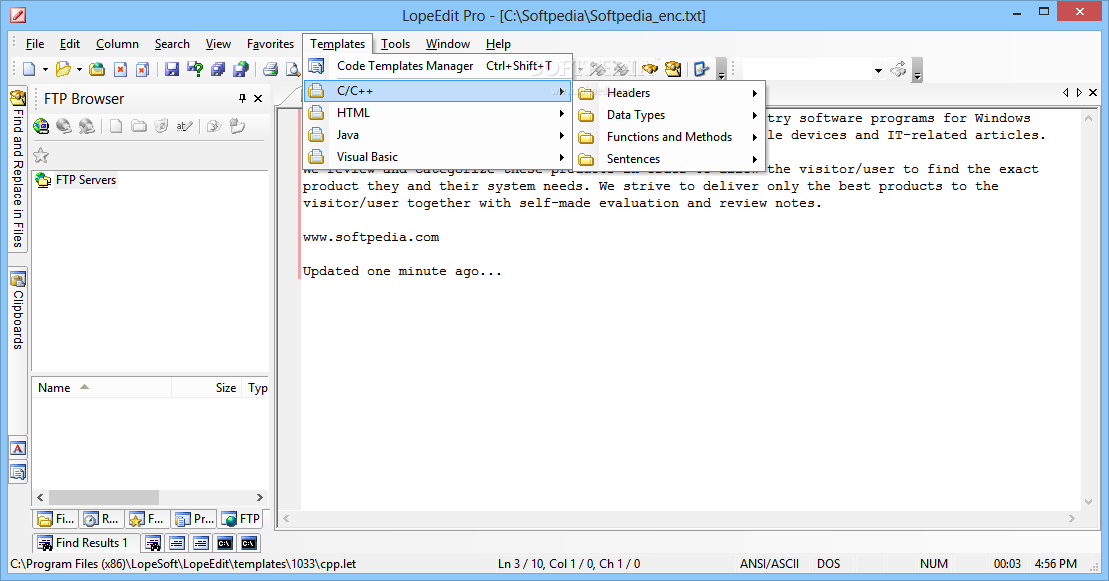Open the Headers submenu under C/C++

[669, 93]
